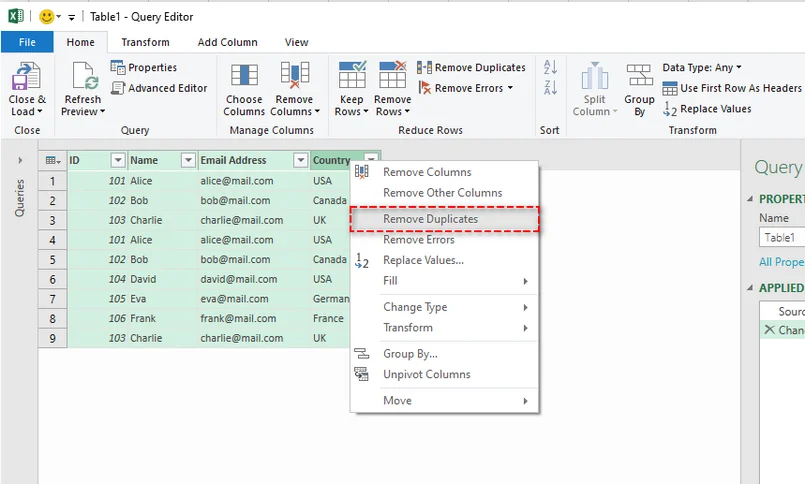
Task: Open the Move submenu
Action: (x=444, y=400)
